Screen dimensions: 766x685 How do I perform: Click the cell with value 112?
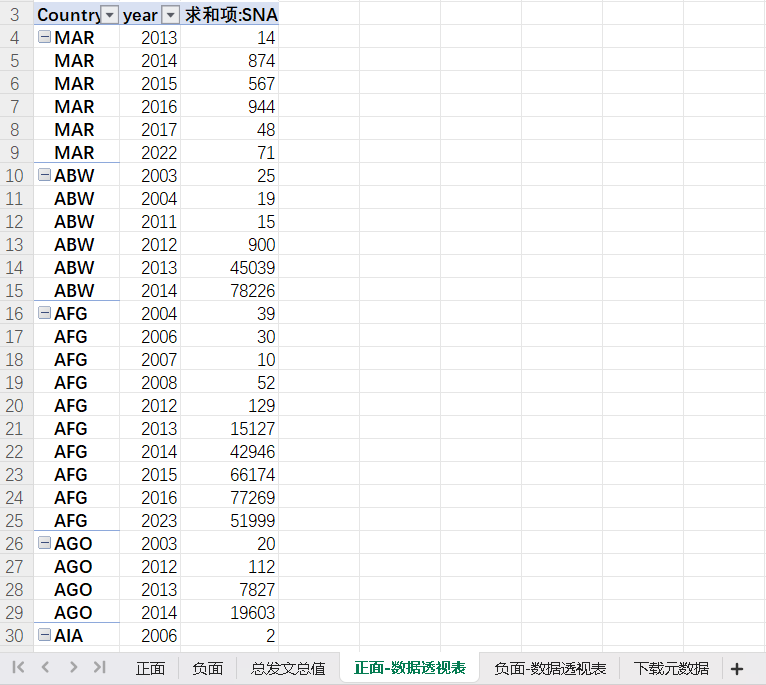pyautogui.click(x=230, y=567)
